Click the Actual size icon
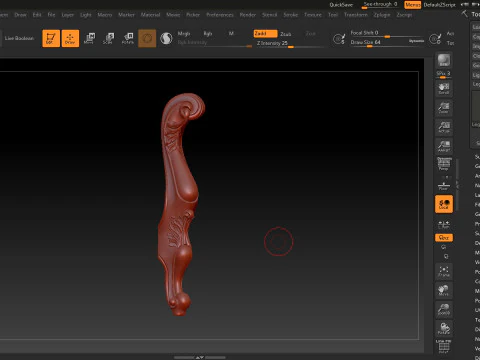This screenshot has height=360, width=480. click(444, 127)
